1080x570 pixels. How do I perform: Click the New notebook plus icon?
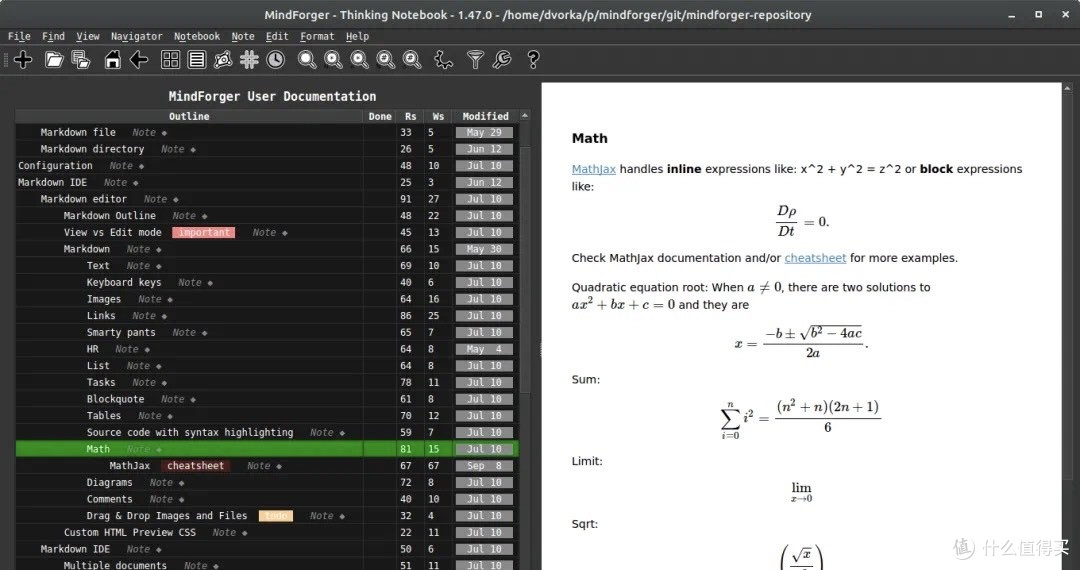point(23,60)
